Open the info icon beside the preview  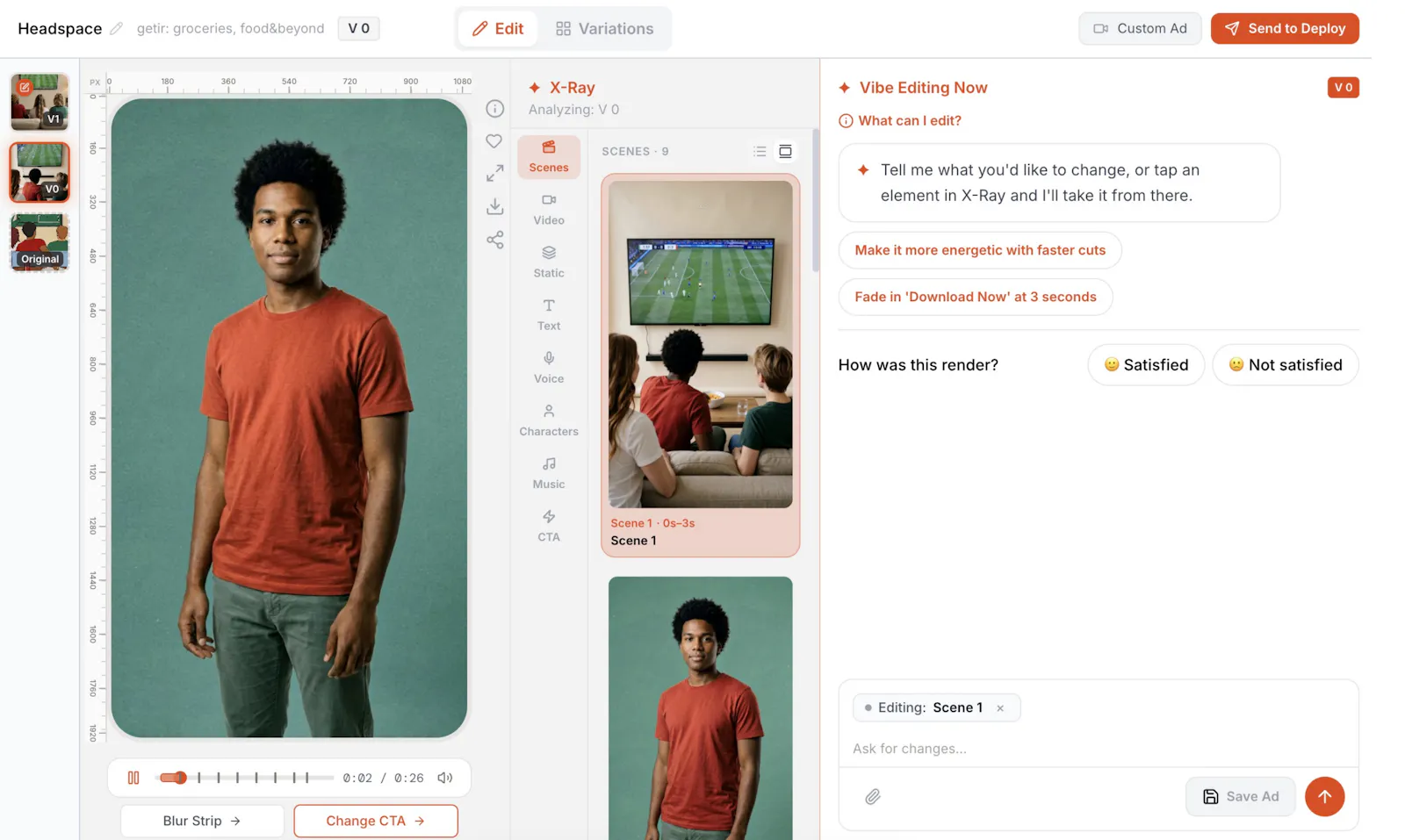pyautogui.click(x=495, y=108)
